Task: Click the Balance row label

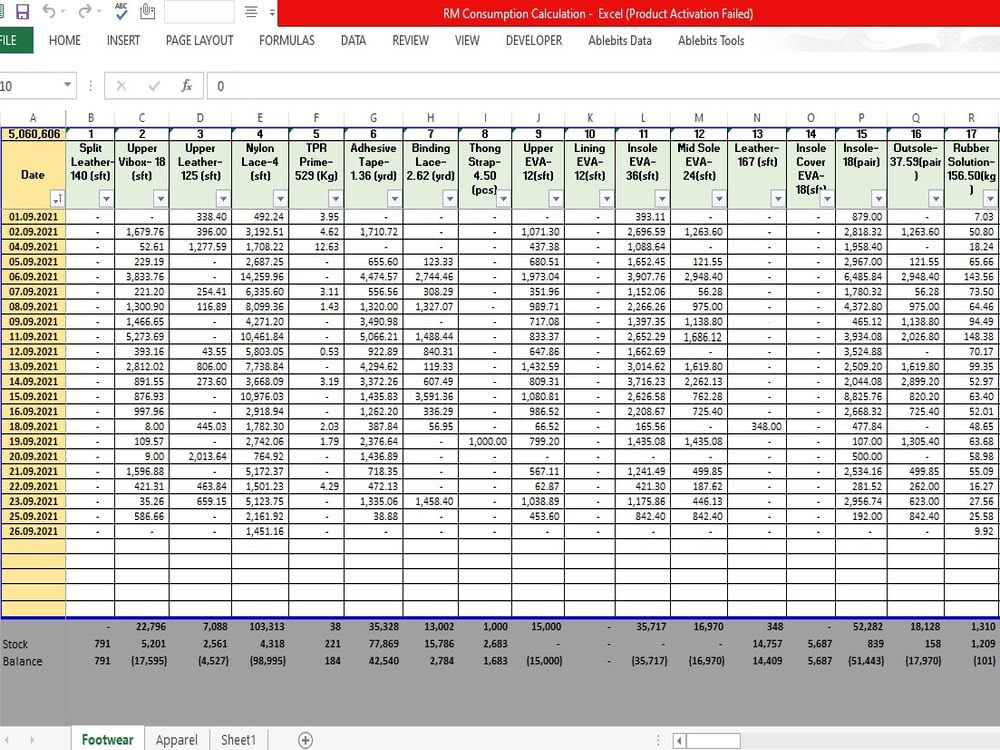Action: point(22,661)
